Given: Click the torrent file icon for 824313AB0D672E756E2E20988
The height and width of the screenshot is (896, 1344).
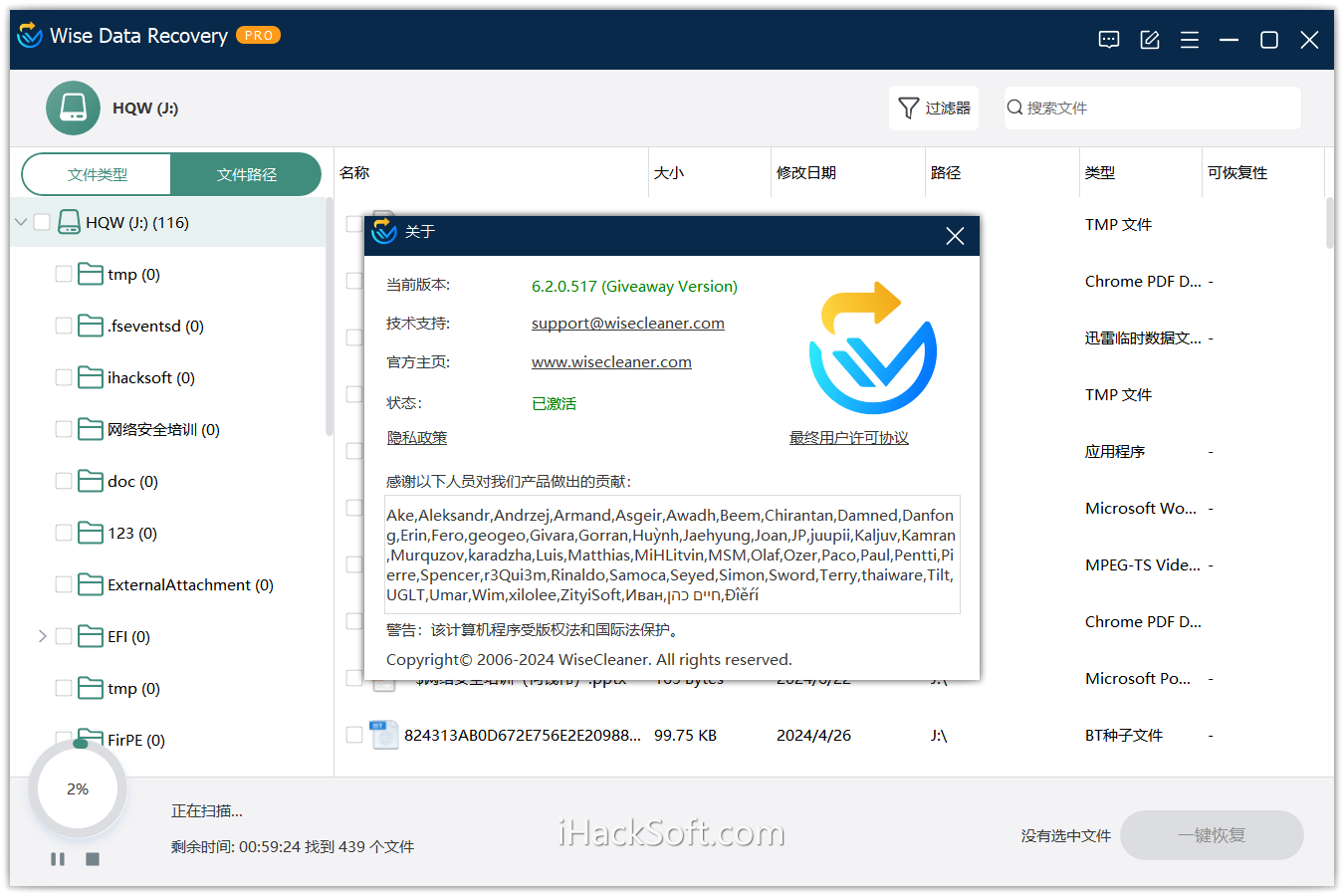Looking at the screenshot, I should (384, 735).
